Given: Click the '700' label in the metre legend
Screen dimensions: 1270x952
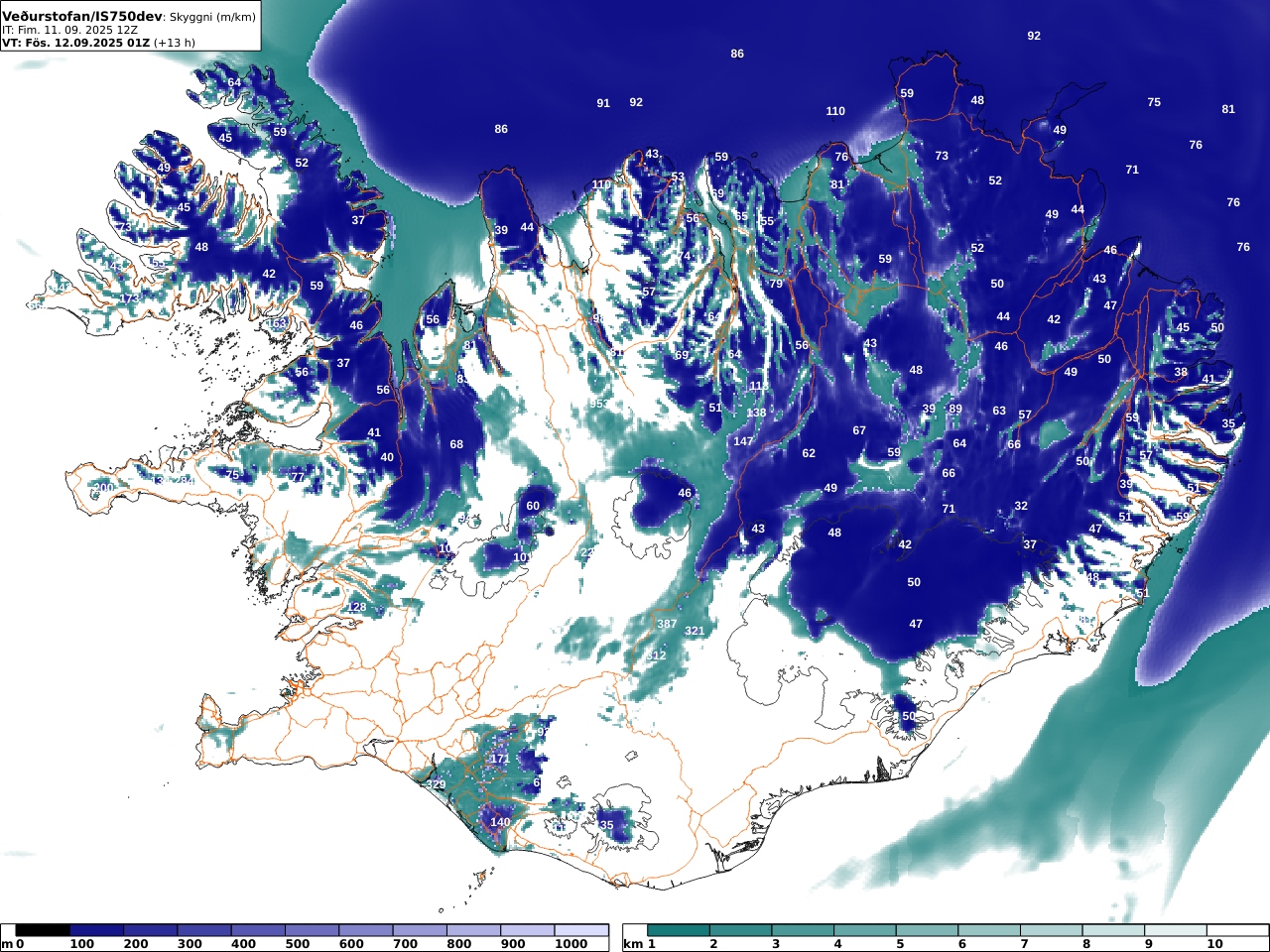Looking at the screenshot, I should pyautogui.click(x=405, y=944).
